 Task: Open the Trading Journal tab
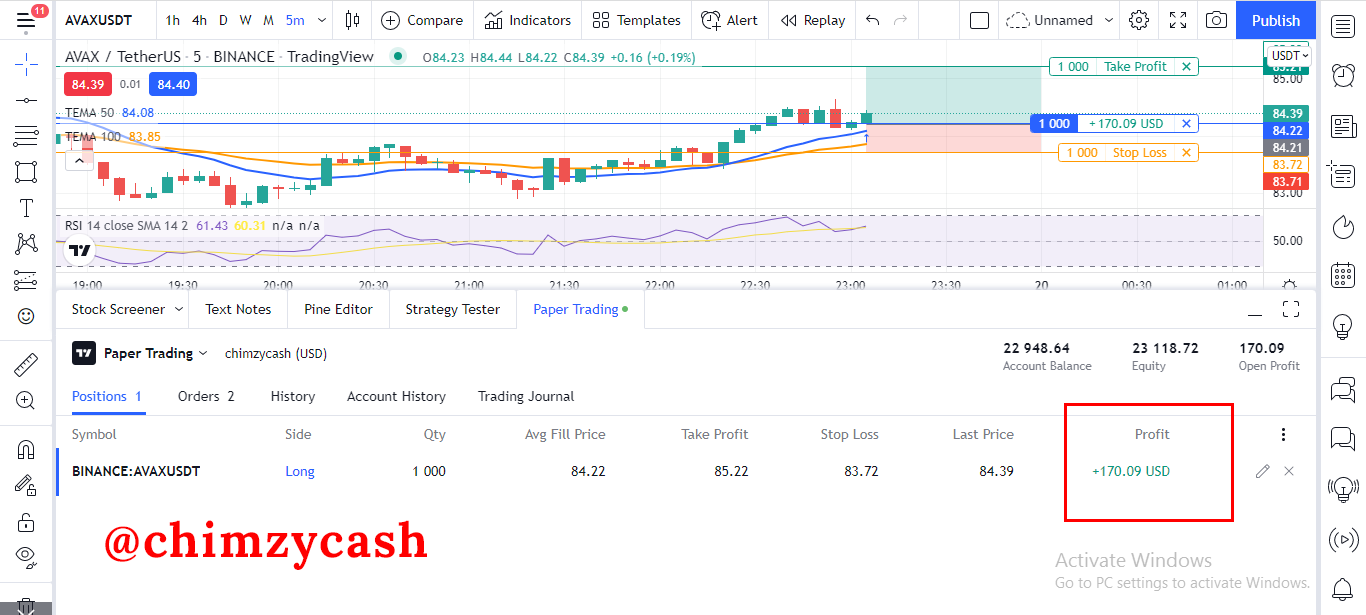[x=526, y=396]
